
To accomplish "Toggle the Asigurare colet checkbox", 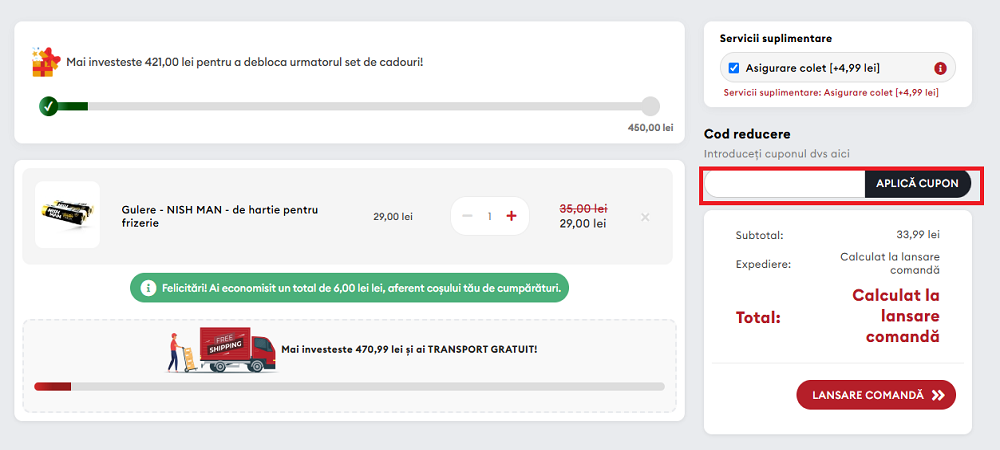I will pyautogui.click(x=734, y=68).
